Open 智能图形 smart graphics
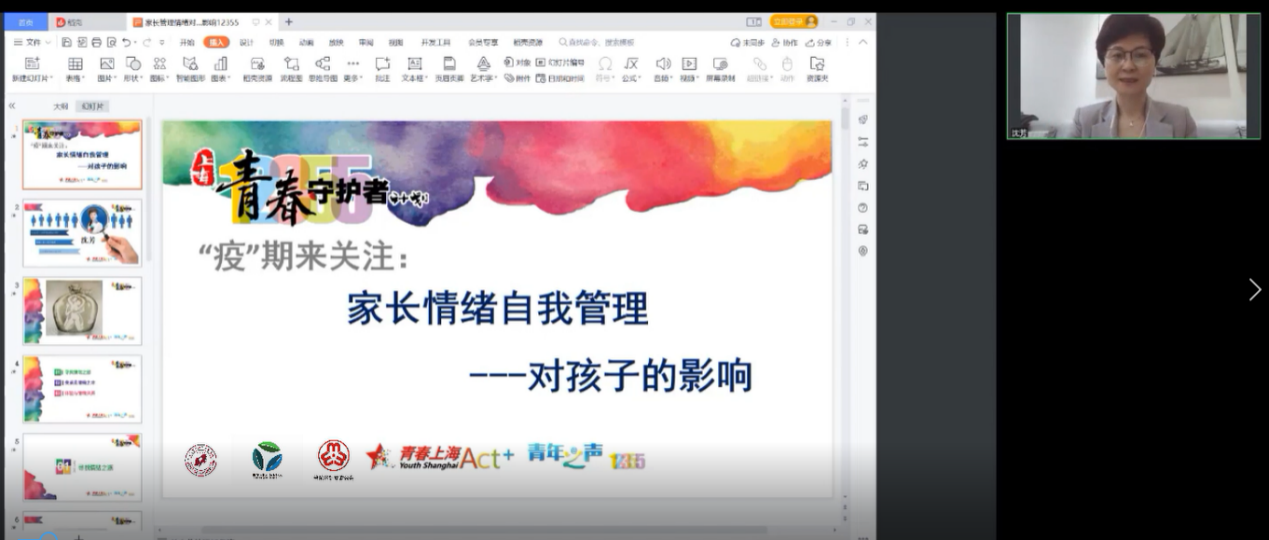The image size is (1269, 540). point(191,64)
